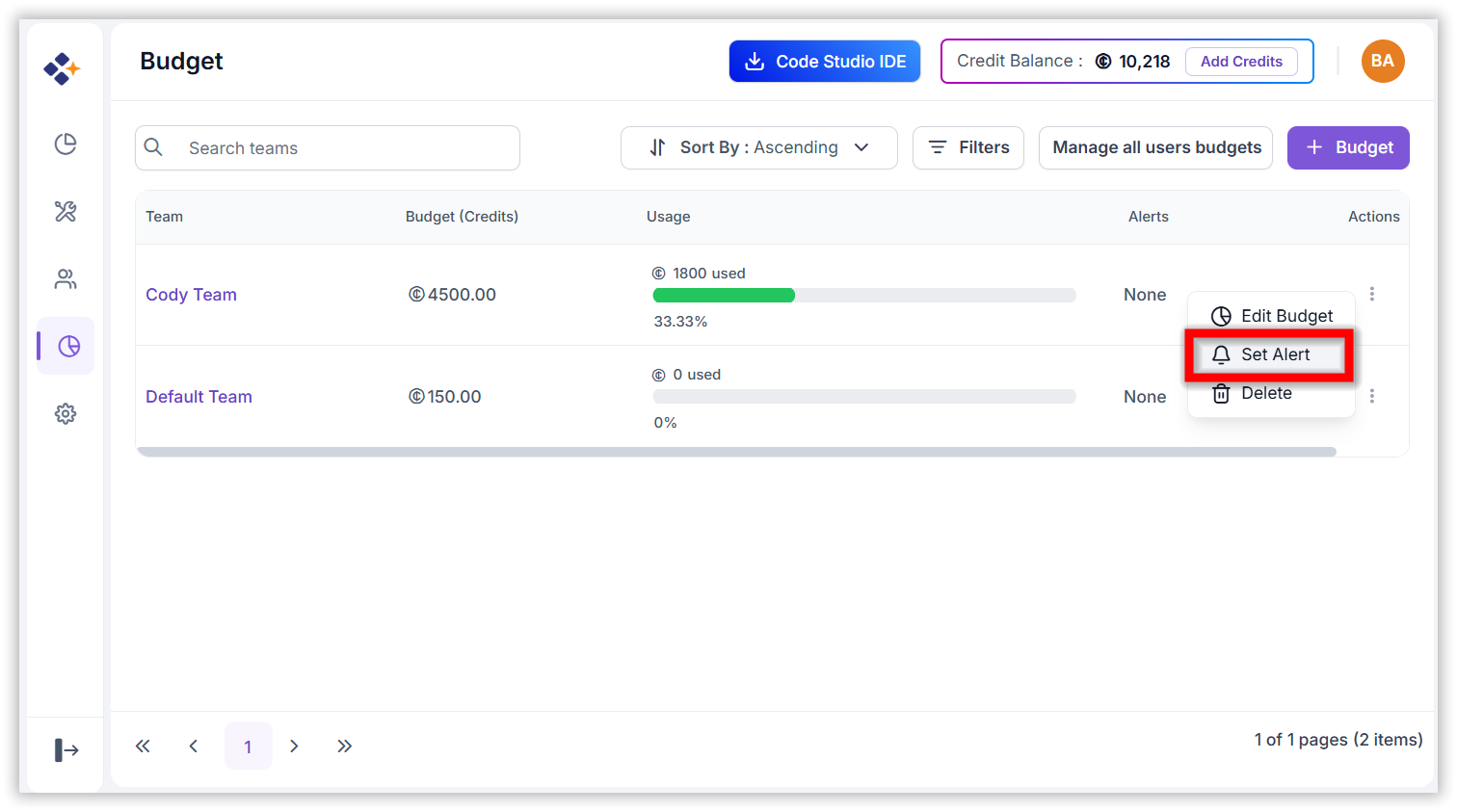
Task: Click the horizontal table scrollbar
Action: (736, 452)
